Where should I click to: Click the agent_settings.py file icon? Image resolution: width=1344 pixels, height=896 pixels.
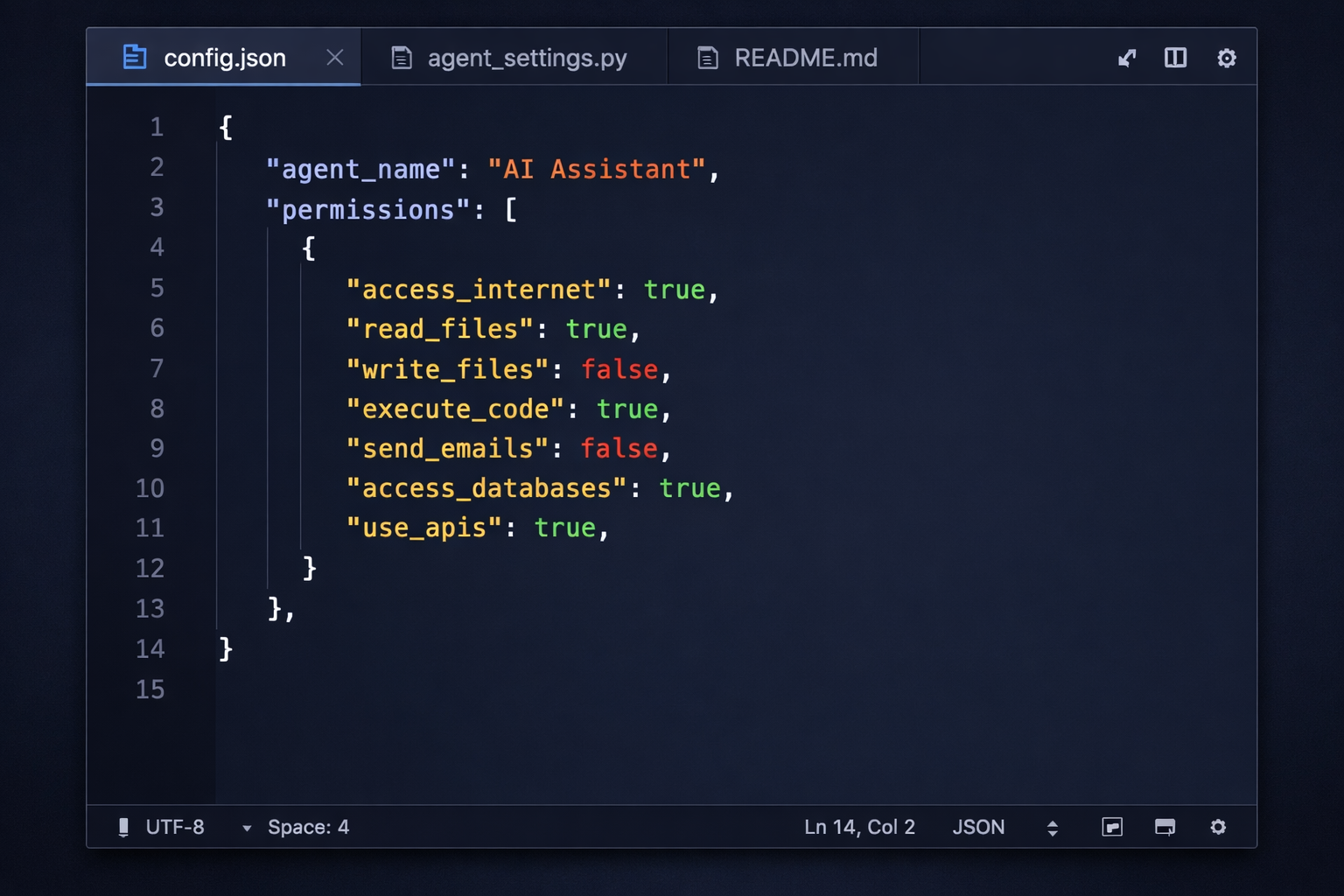402,58
